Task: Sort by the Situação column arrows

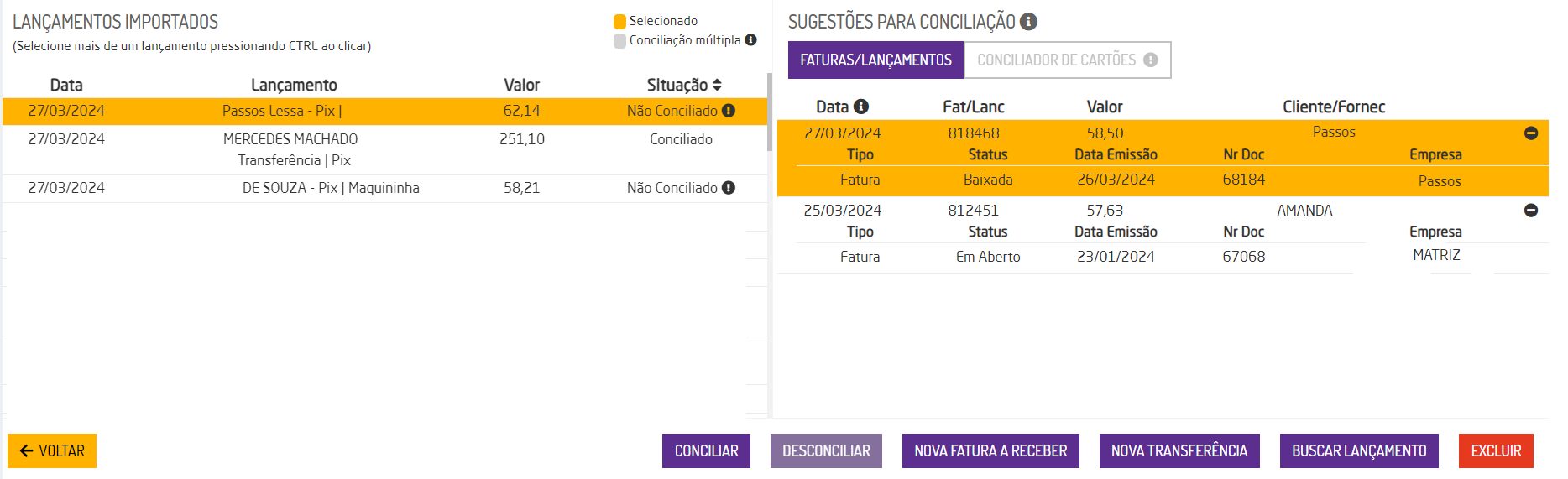Action: click(x=717, y=85)
